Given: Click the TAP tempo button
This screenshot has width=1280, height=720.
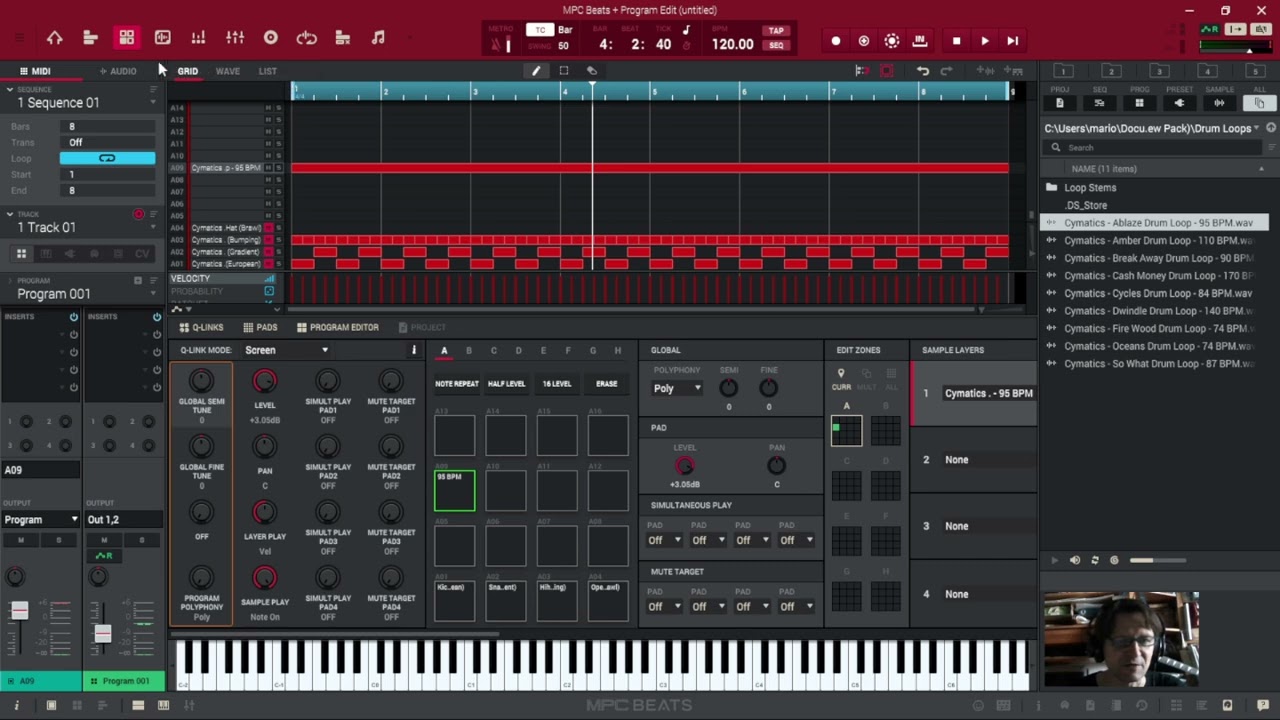Looking at the screenshot, I should (x=776, y=31).
